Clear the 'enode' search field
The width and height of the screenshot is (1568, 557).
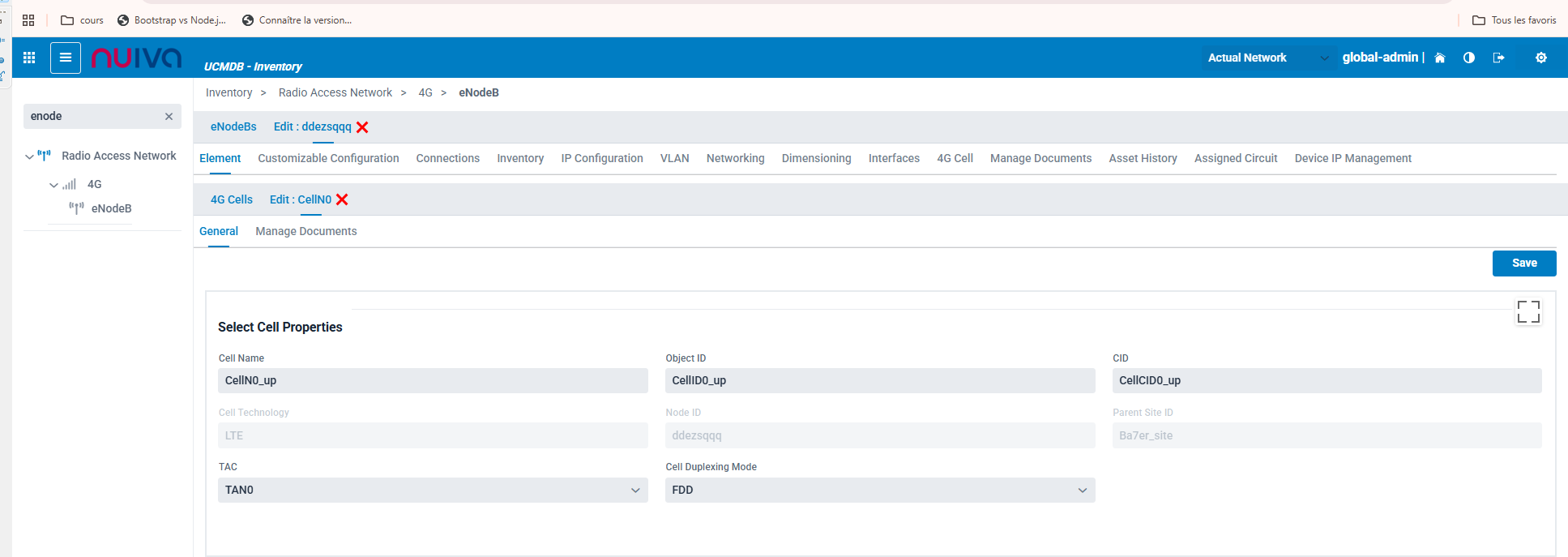[169, 117]
